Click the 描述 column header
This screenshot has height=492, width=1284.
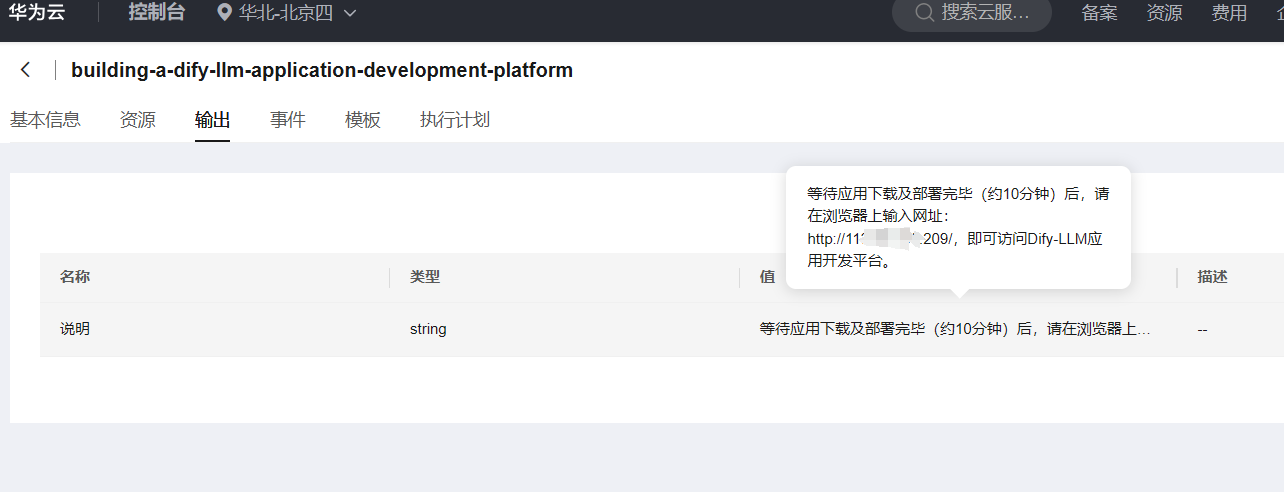coord(1213,277)
